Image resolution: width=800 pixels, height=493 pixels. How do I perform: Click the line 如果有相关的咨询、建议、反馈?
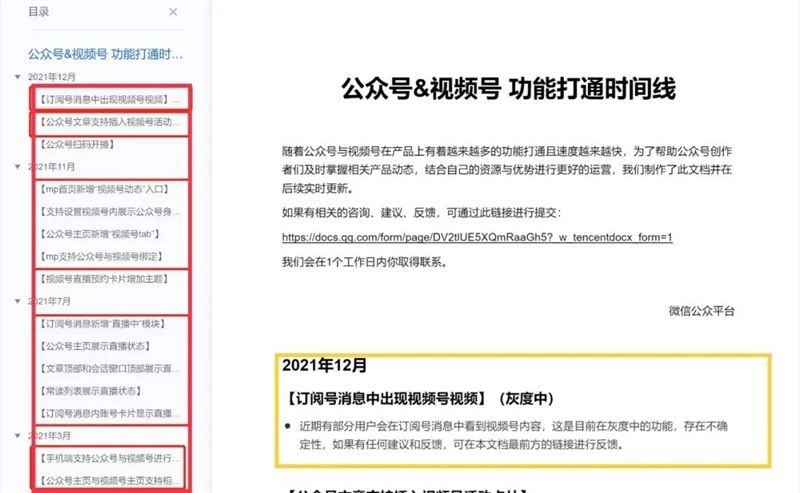point(421,213)
